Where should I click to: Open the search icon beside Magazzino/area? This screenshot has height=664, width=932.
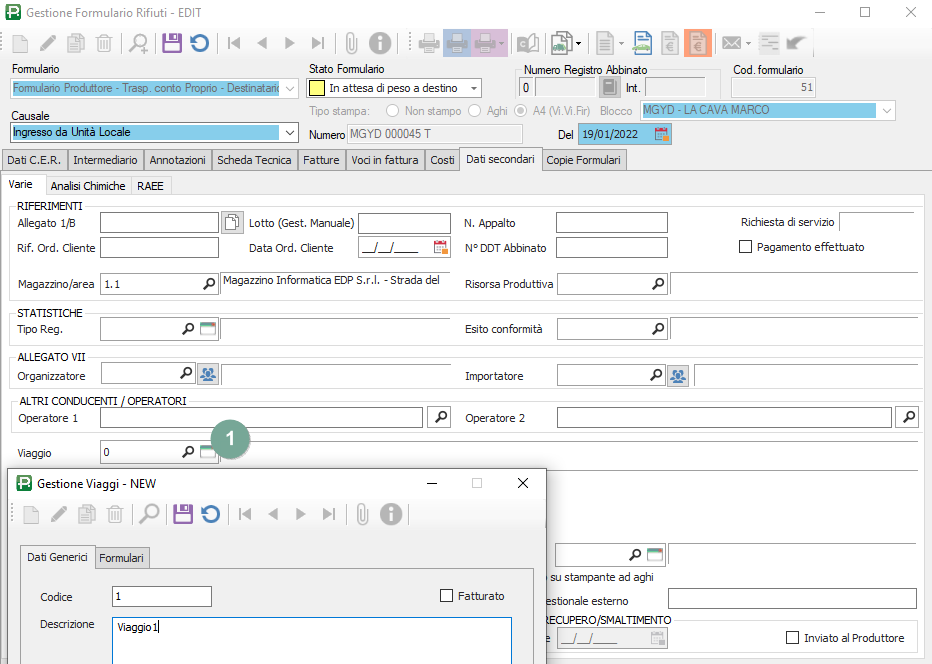209,284
